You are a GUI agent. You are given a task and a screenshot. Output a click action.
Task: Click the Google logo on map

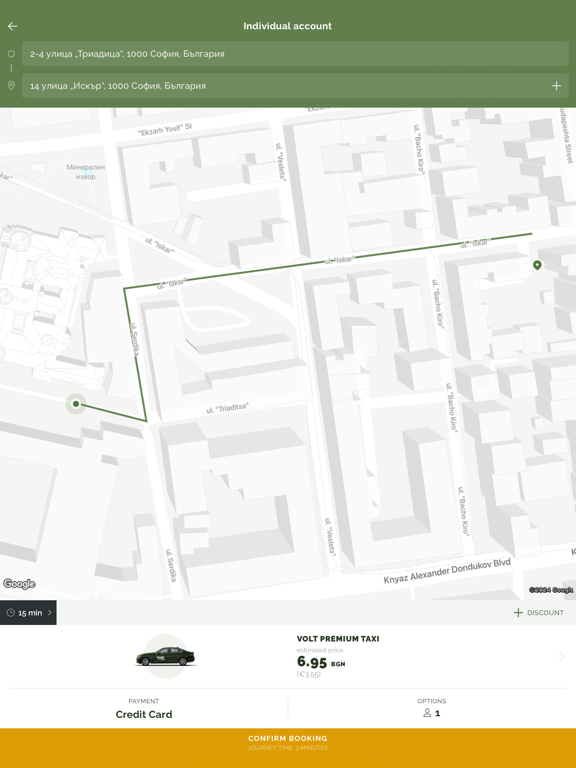click(19, 583)
